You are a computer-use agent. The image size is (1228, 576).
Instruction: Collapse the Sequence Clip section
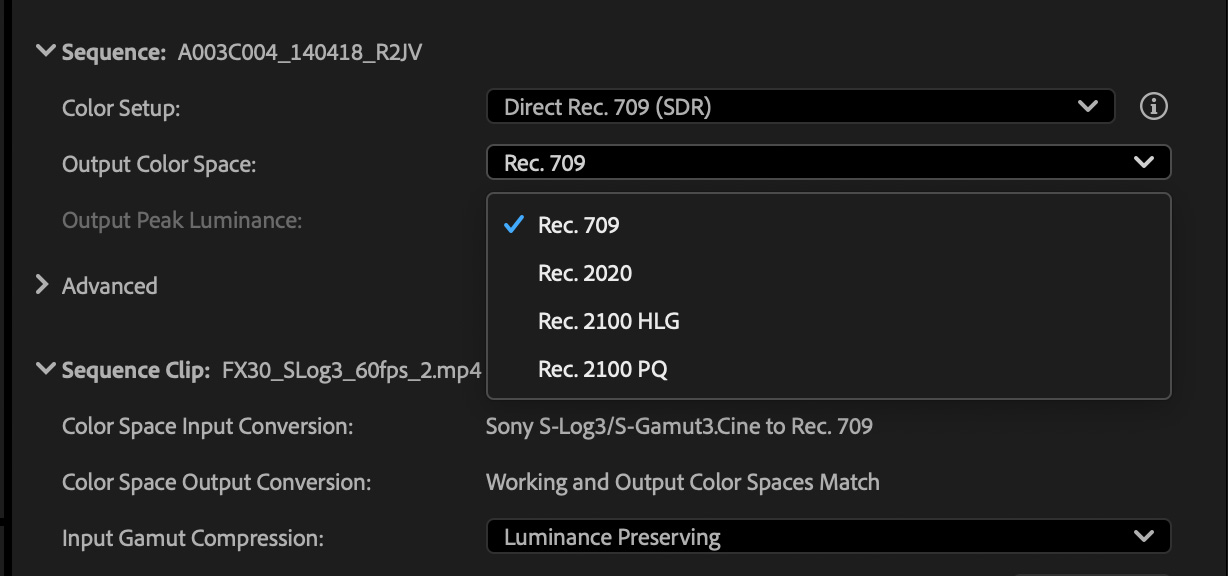point(45,370)
